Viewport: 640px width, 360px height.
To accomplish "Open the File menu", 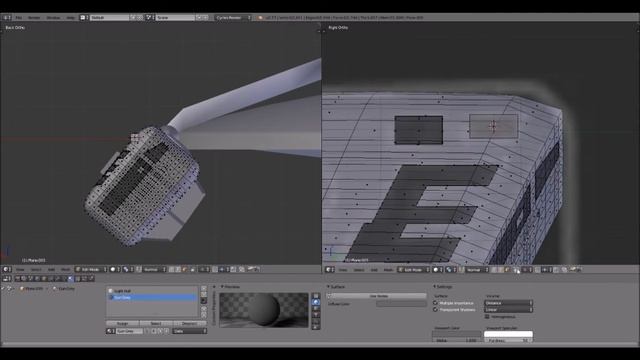I will click(18, 18).
